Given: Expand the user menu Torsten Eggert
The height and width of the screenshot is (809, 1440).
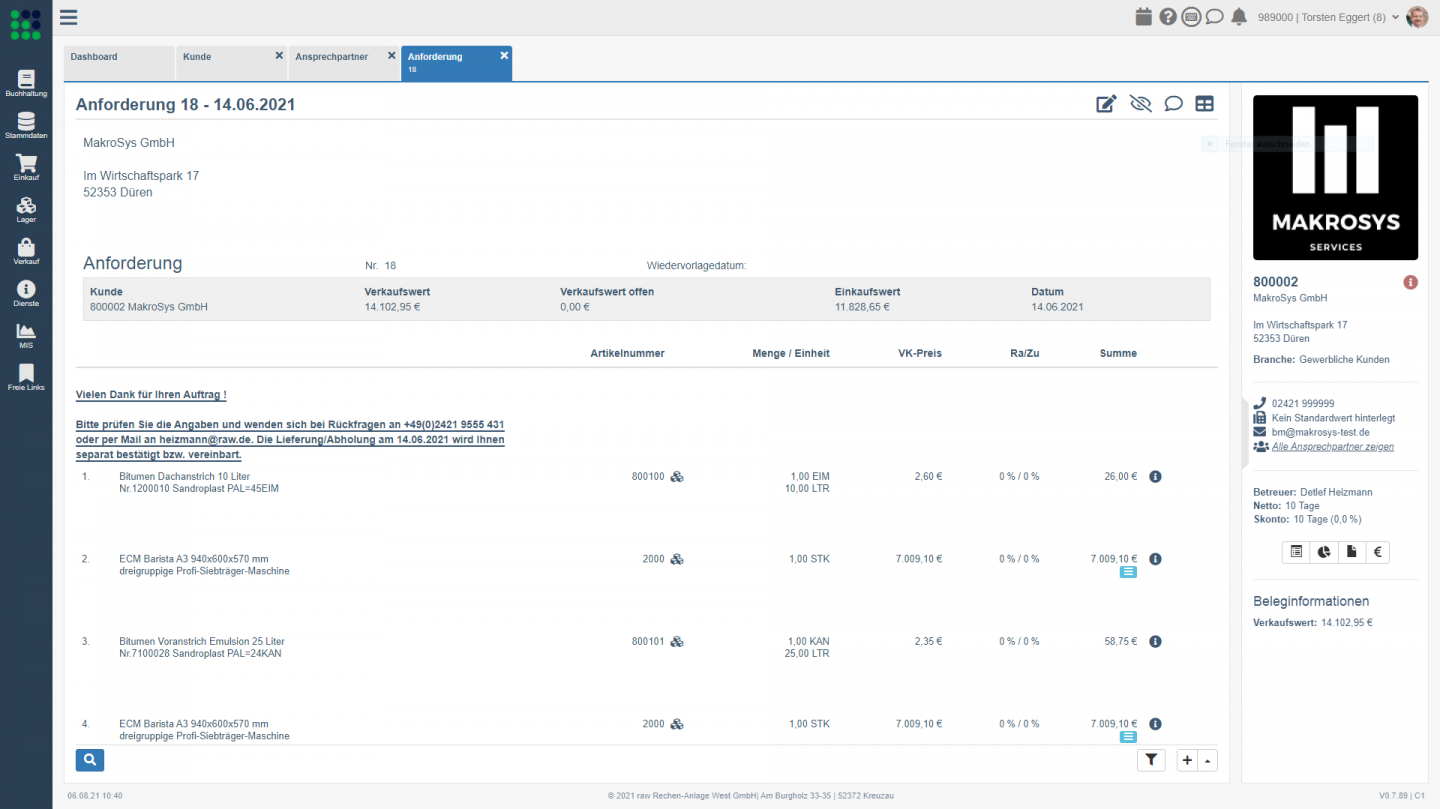Looking at the screenshot, I should (1329, 17).
